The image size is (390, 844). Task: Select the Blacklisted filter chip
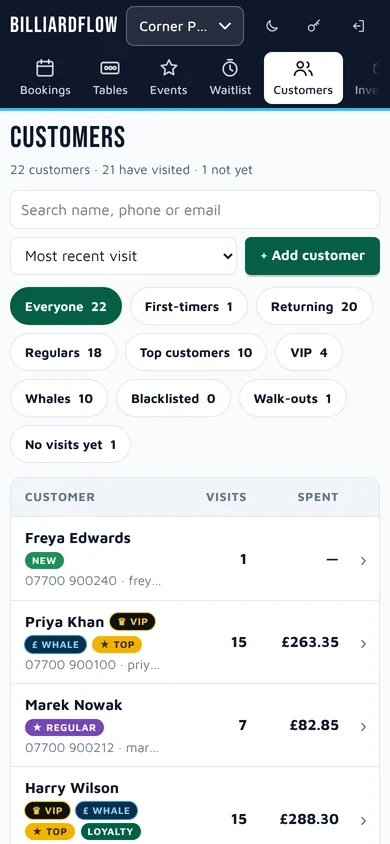173,399
